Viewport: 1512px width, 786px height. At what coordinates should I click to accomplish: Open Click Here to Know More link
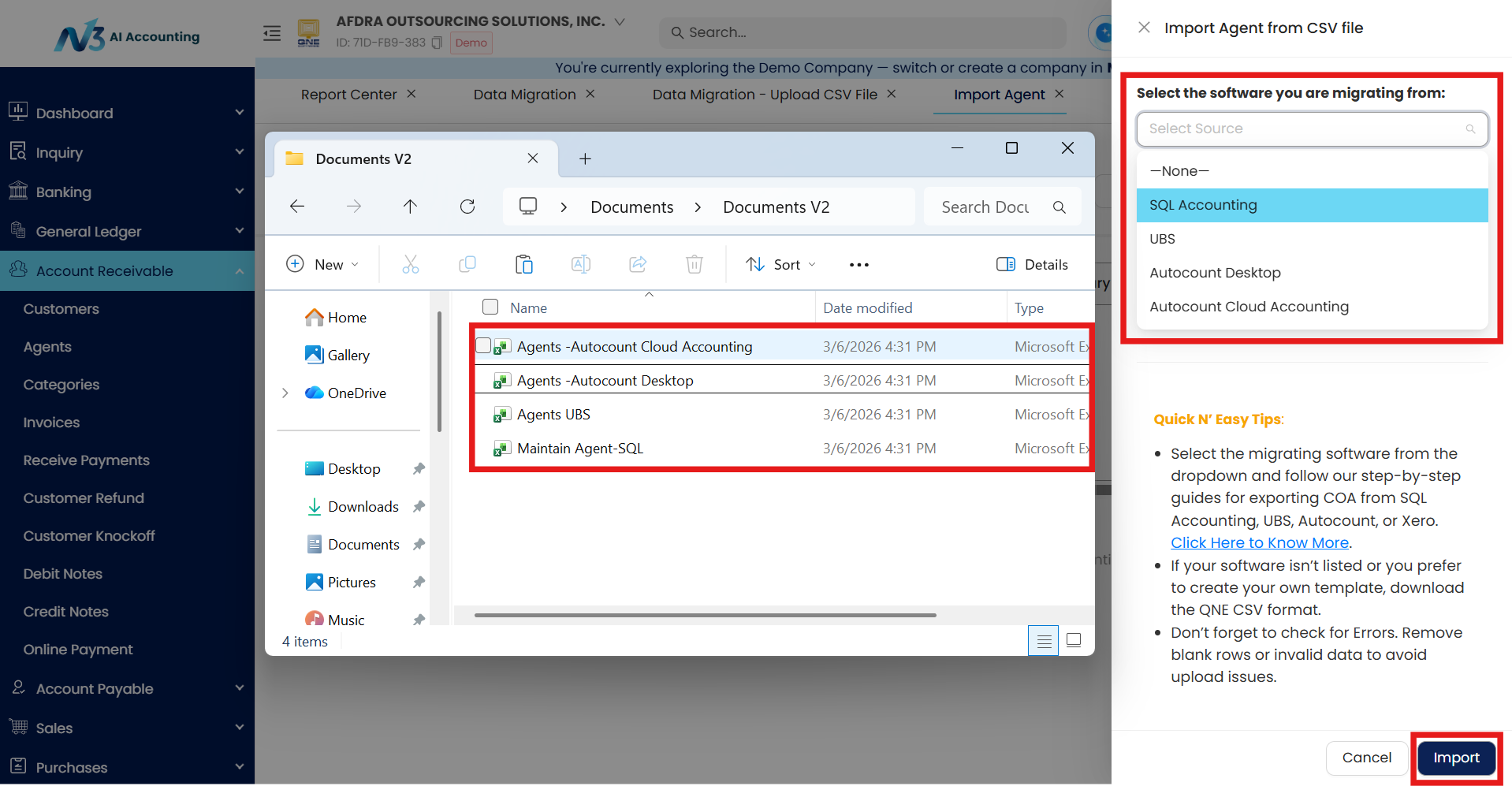[1260, 542]
